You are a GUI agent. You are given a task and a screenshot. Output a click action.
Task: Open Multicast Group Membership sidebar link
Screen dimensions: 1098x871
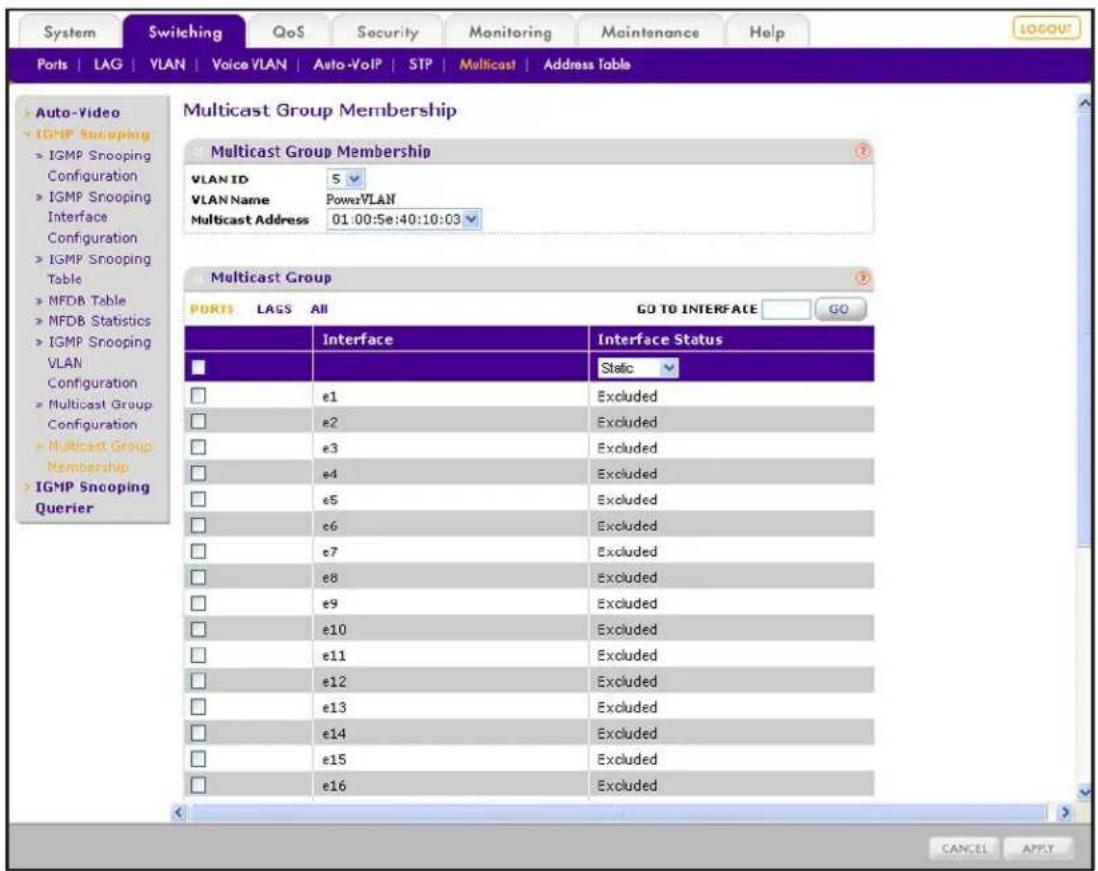pyautogui.click(x=98, y=456)
